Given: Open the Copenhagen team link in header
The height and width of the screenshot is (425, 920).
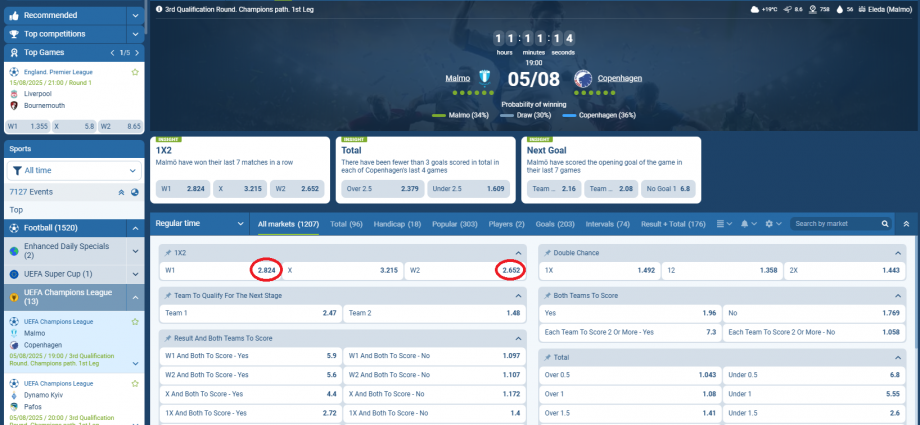Looking at the screenshot, I should click(x=620, y=78).
